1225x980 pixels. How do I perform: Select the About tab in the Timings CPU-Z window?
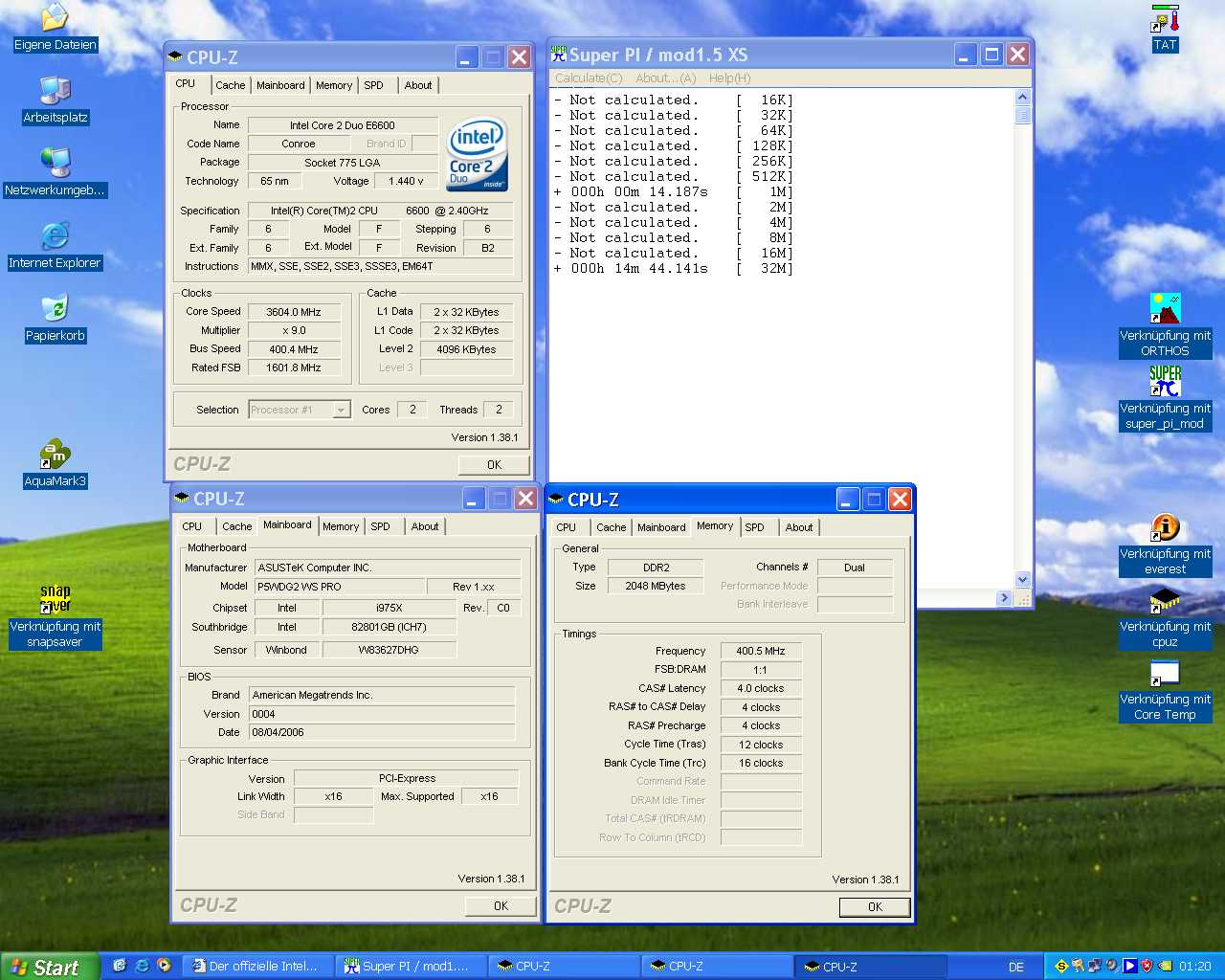[x=799, y=527]
